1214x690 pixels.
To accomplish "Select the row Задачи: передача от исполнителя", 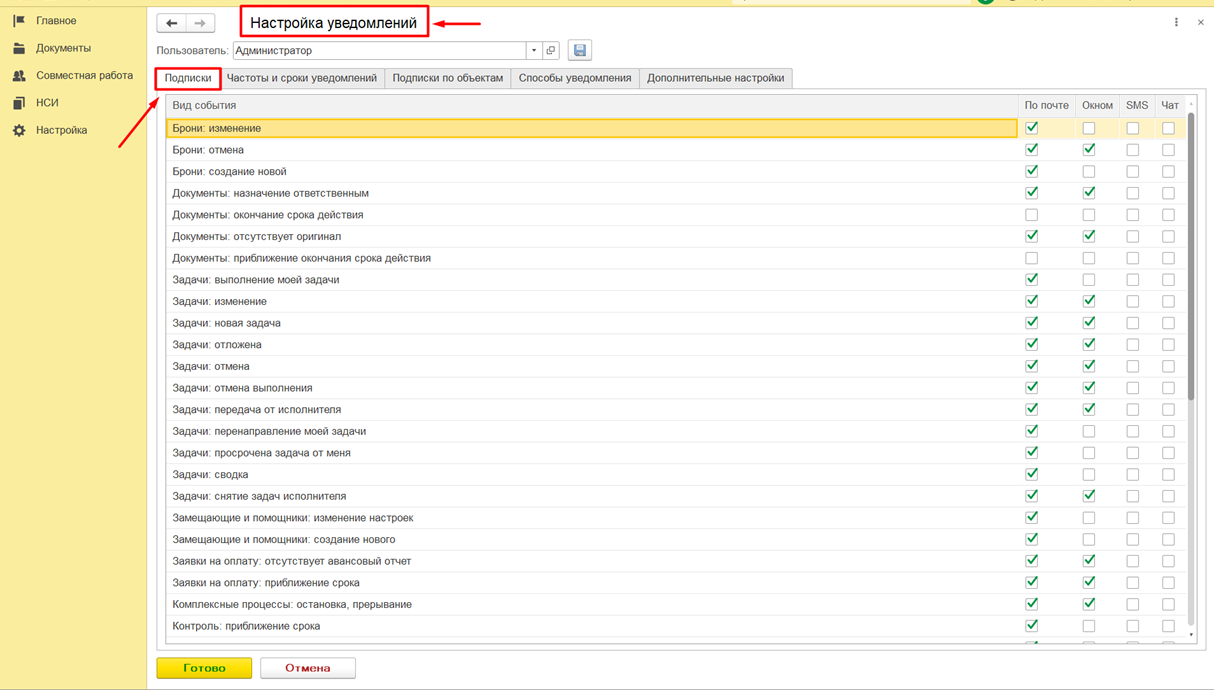I will tap(592, 410).
